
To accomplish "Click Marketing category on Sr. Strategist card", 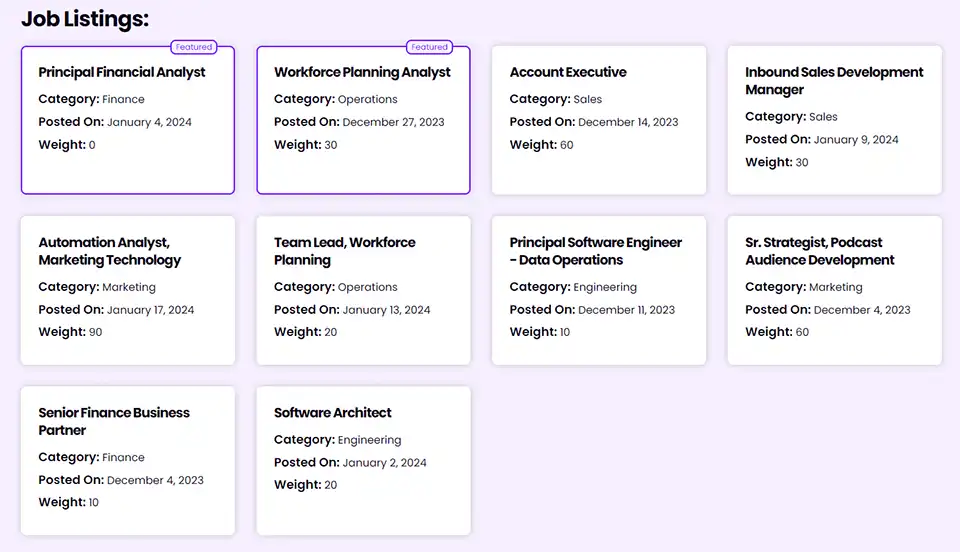I will tap(836, 287).
